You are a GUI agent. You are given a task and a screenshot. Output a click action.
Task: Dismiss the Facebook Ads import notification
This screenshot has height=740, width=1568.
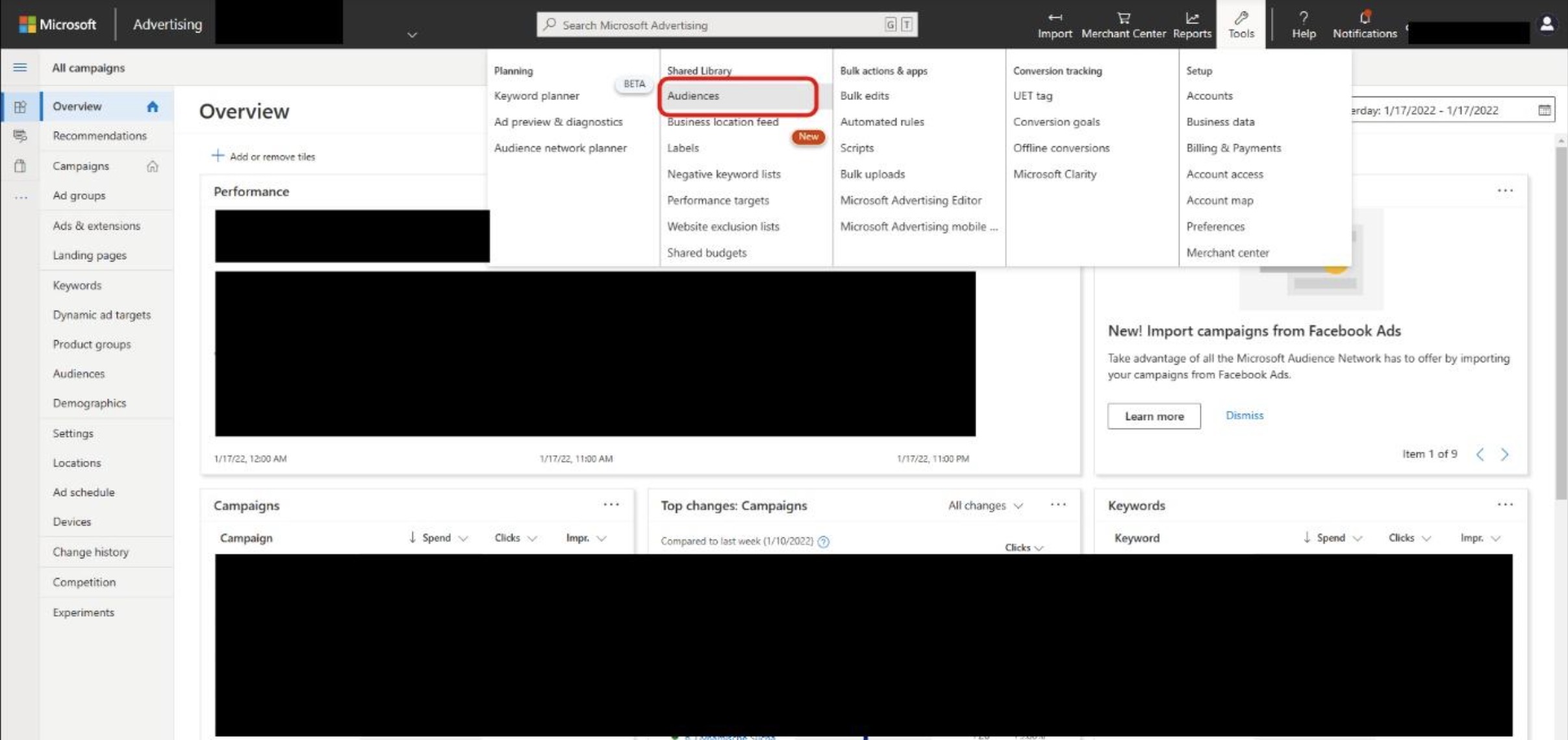[x=1244, y=415]
